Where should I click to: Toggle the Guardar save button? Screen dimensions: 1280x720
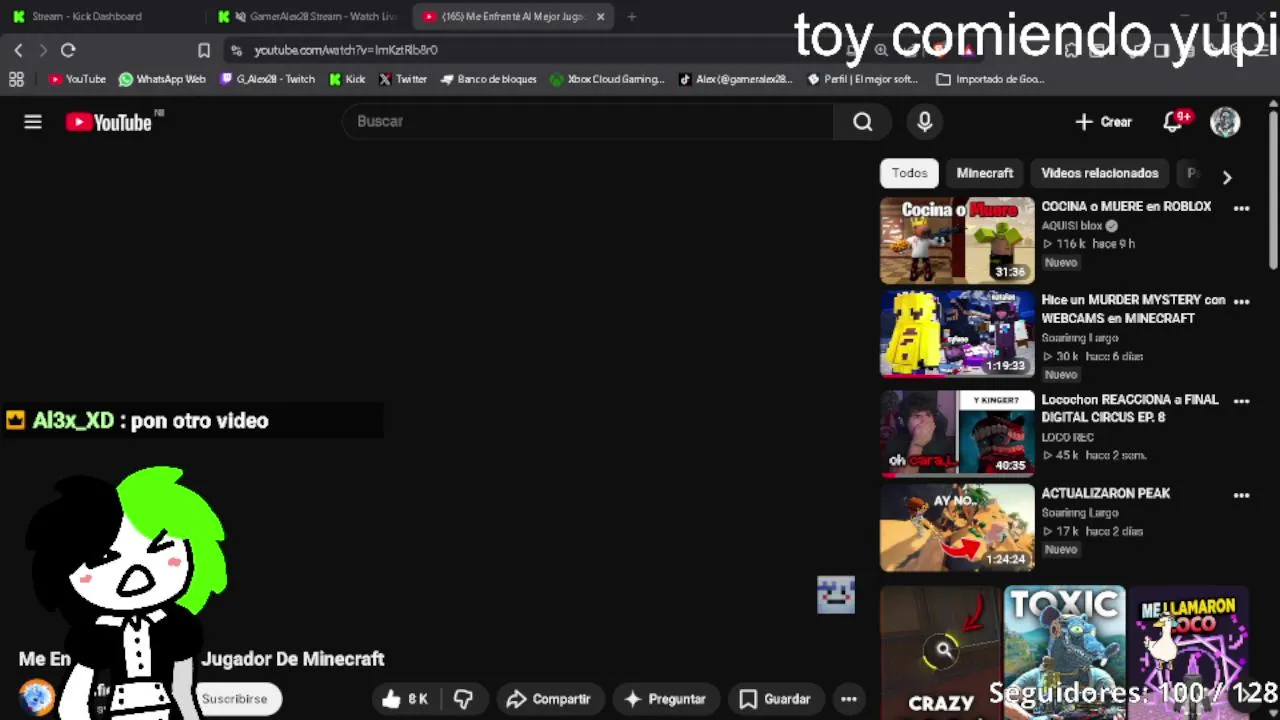click(x=775, y=699)
